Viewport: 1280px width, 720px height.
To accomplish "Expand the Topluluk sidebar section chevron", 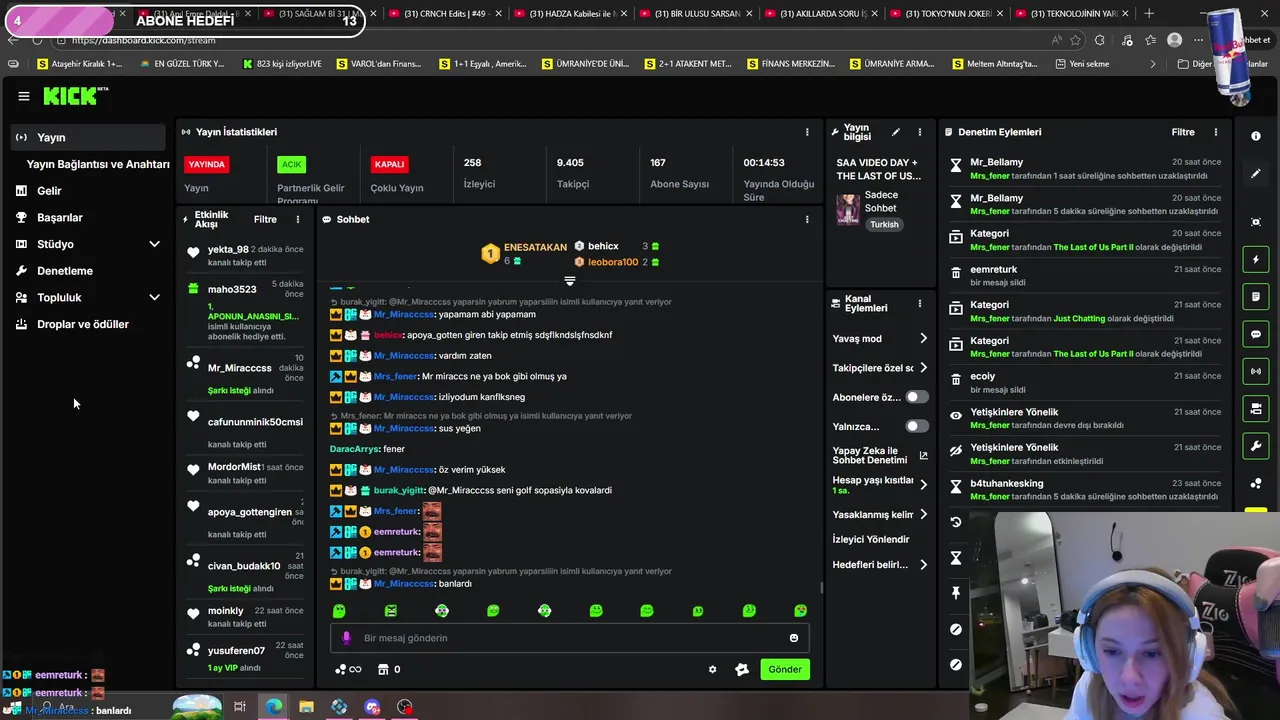I will pyautogui.click(x=154, y=297).
